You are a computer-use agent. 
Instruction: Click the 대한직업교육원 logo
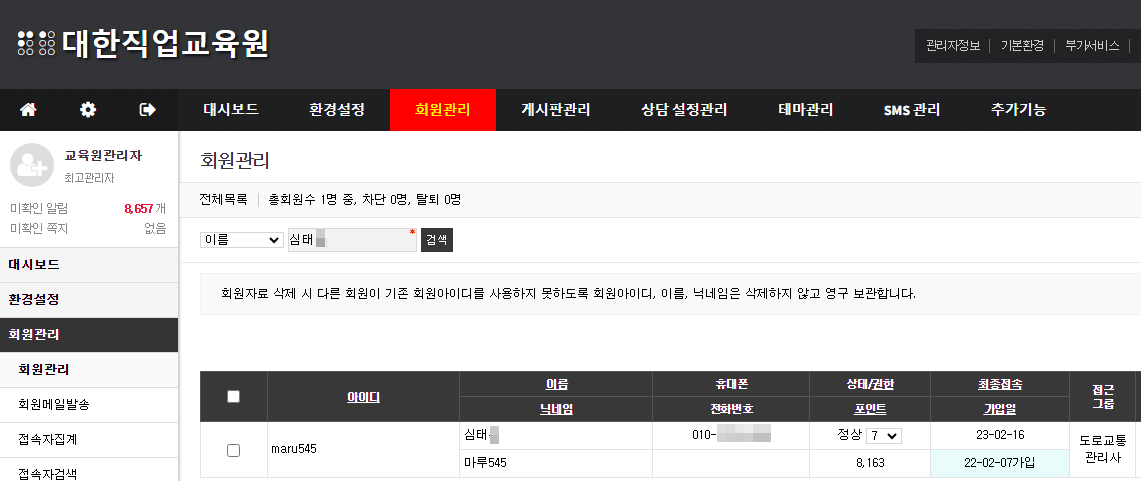point(143,44)
